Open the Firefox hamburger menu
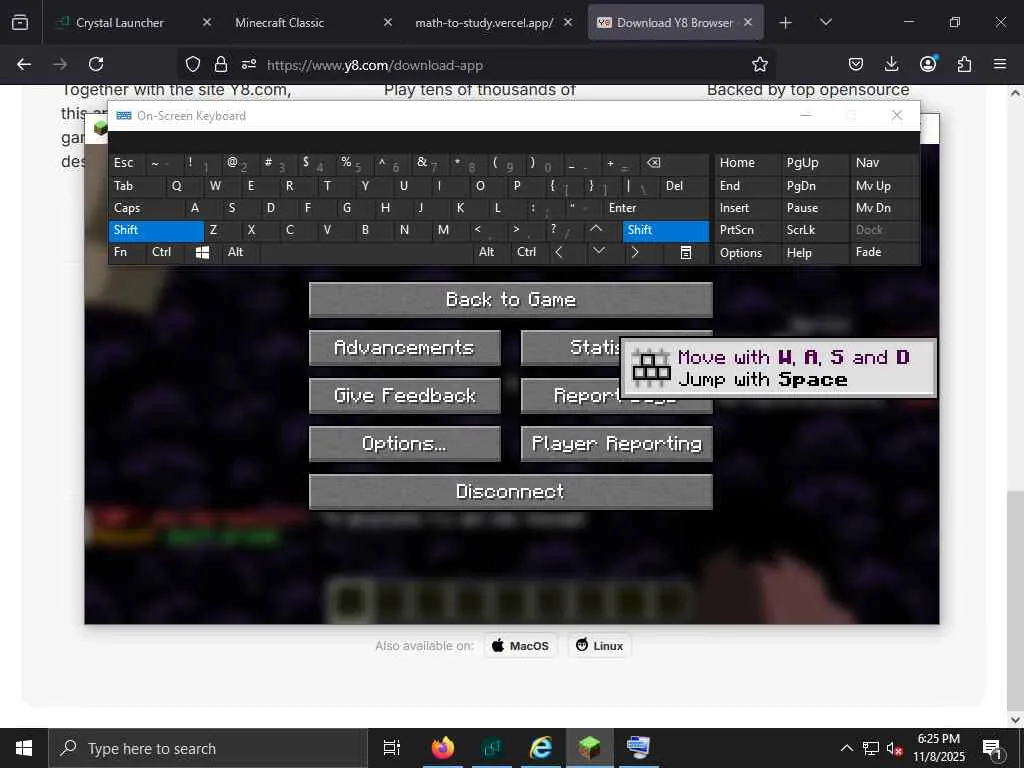Viewport: 1024px width, 768px height. 1000,64
